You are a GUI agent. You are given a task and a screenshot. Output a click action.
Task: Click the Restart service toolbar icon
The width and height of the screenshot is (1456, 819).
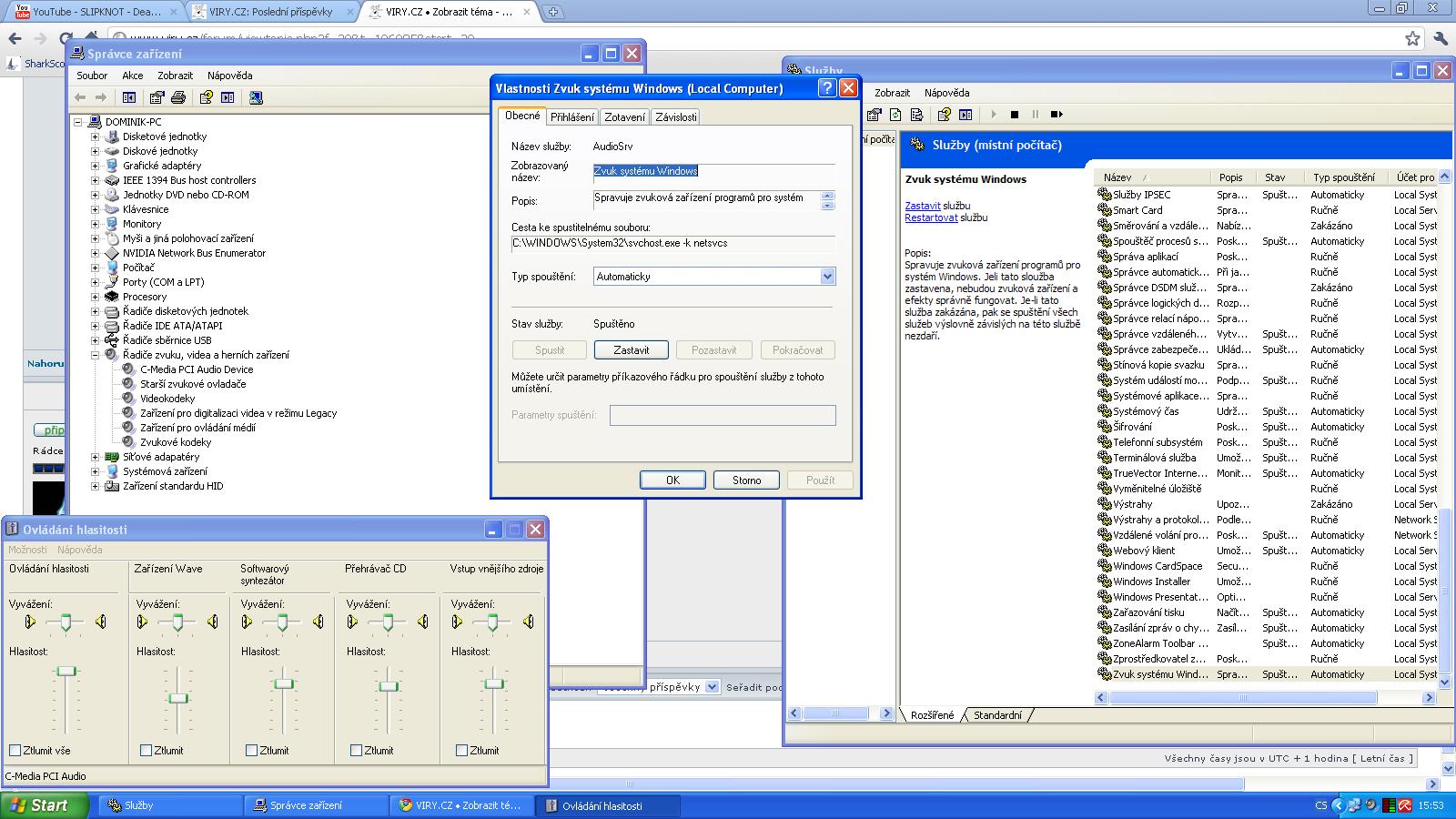tap(1057, 115)
